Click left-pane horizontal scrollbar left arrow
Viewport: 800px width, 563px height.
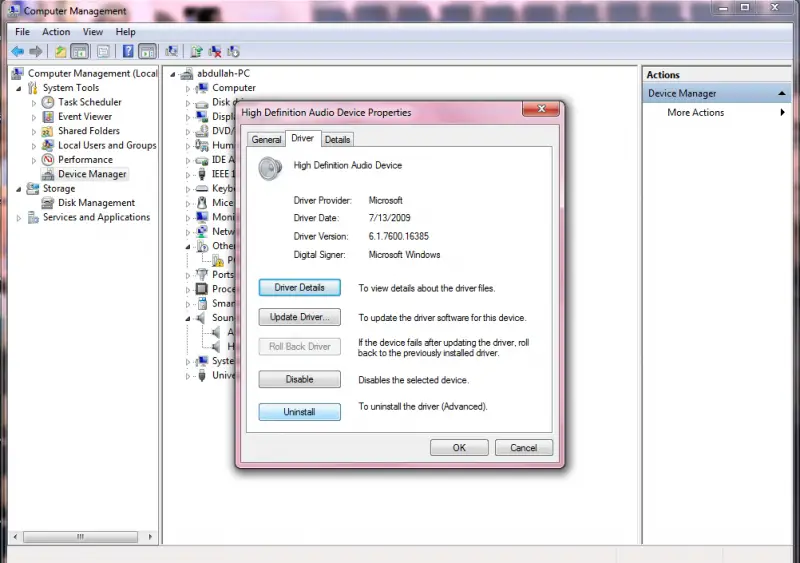click(x=15, y=536)
